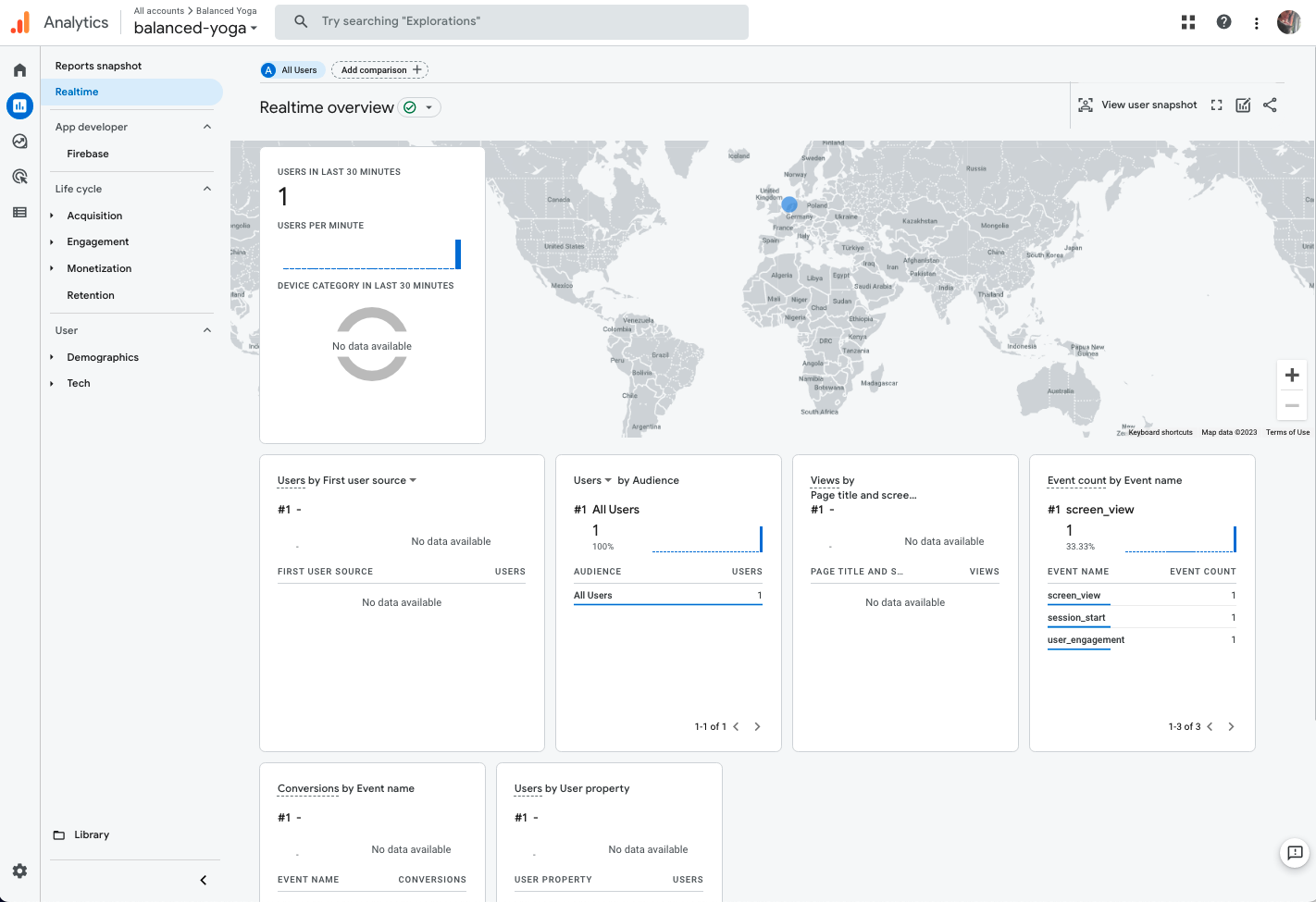The image size is (1316, 902).
Task: Open the Explore icon in left rail
Action: pyautogui.click(x=19, y=142)
